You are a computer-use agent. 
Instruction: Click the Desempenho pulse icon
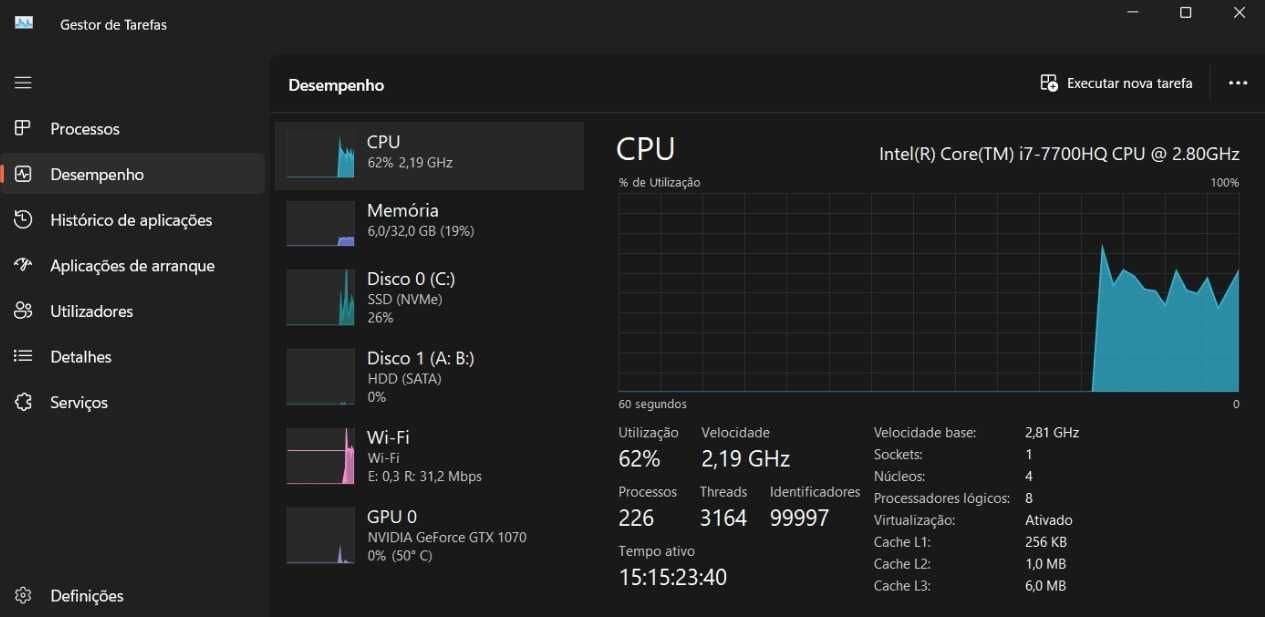(x=23, y=174)
